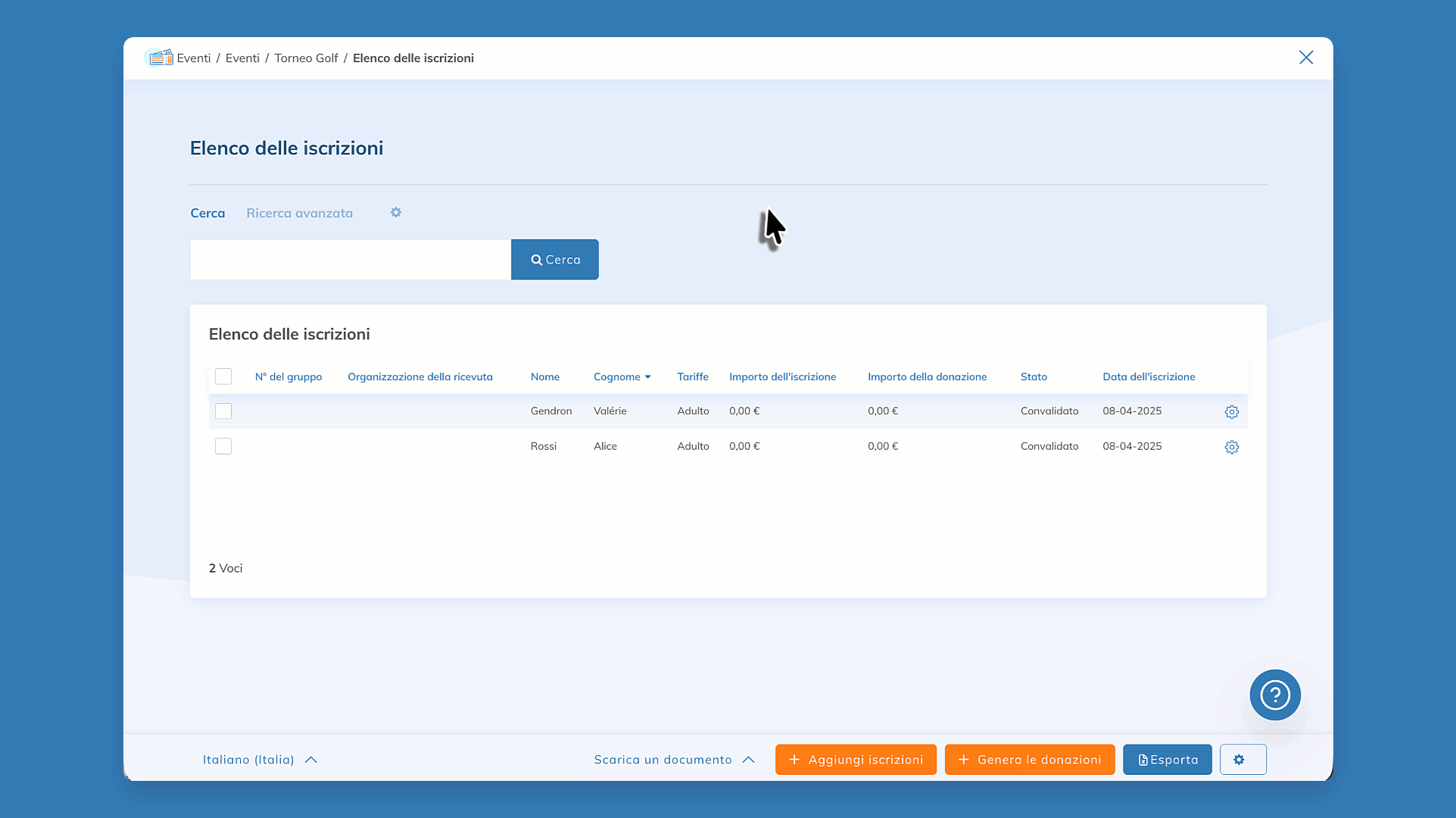Viewport: 1456px width, 818px height.
Task: Open the help question mark bubble
Action: coord(1274,695)
